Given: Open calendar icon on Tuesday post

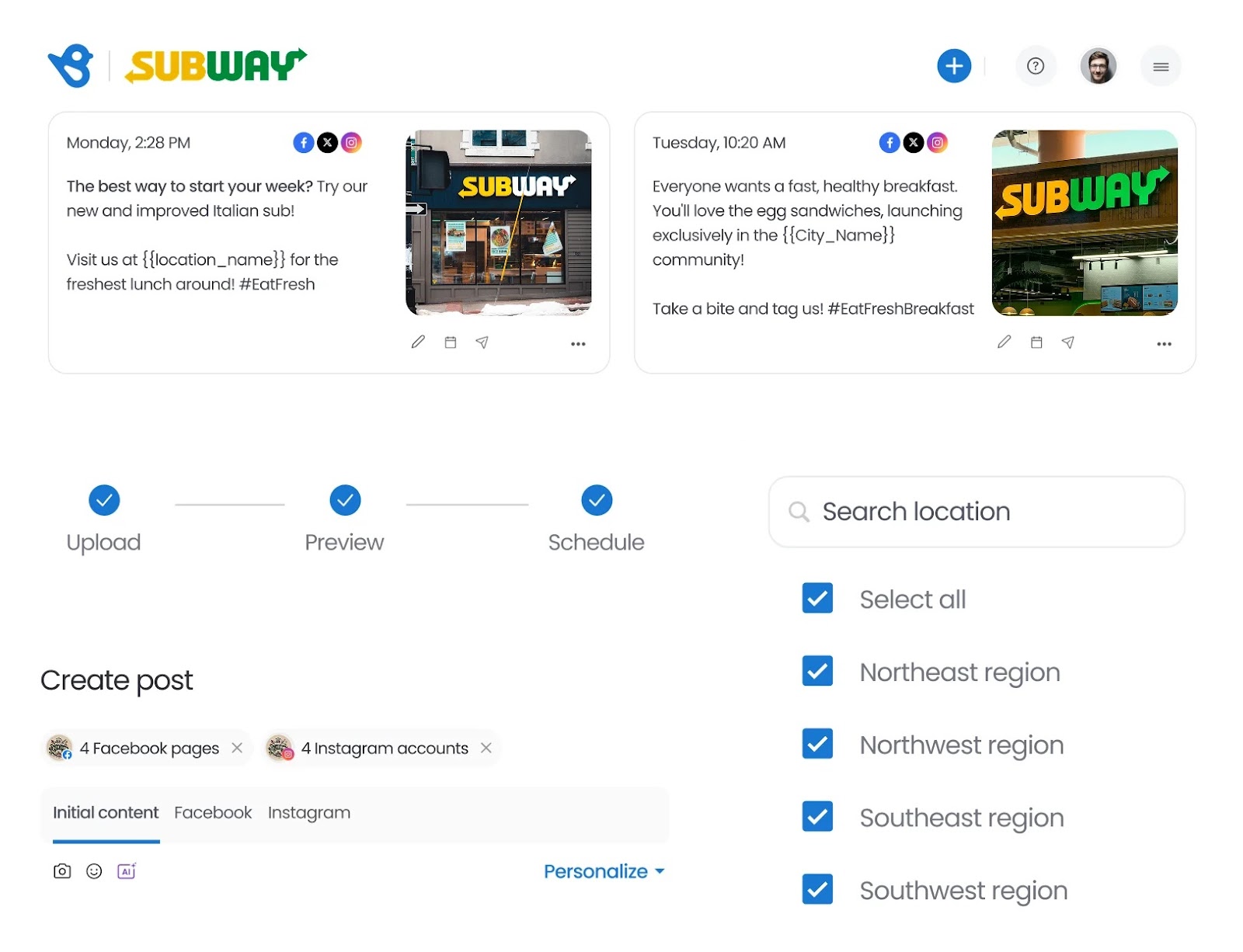Looking at the screenshot, I should [x=1036, y=342].
